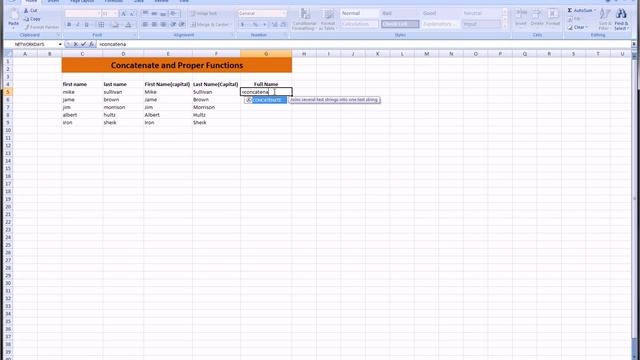Open the General number format dropdown
640x360 pixels.
point(284,13)
